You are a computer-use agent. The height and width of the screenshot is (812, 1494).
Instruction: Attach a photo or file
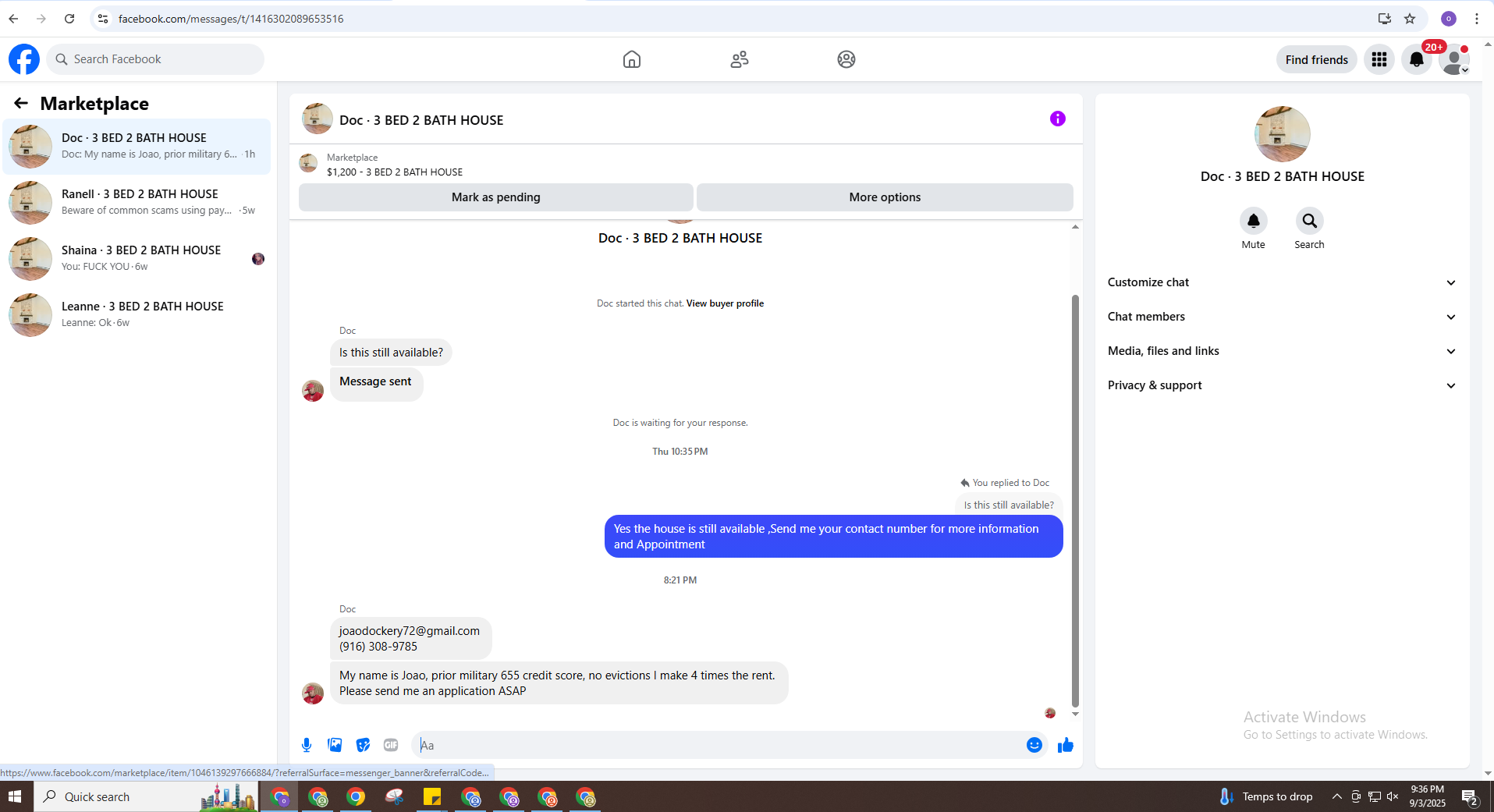pyautogui.click(x=335, y=745)
